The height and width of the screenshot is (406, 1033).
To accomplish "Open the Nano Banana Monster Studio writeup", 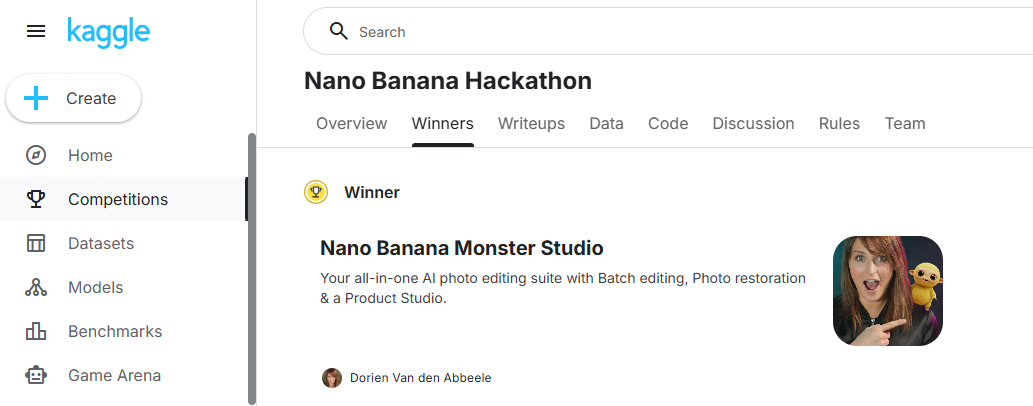I will [461, 248].
